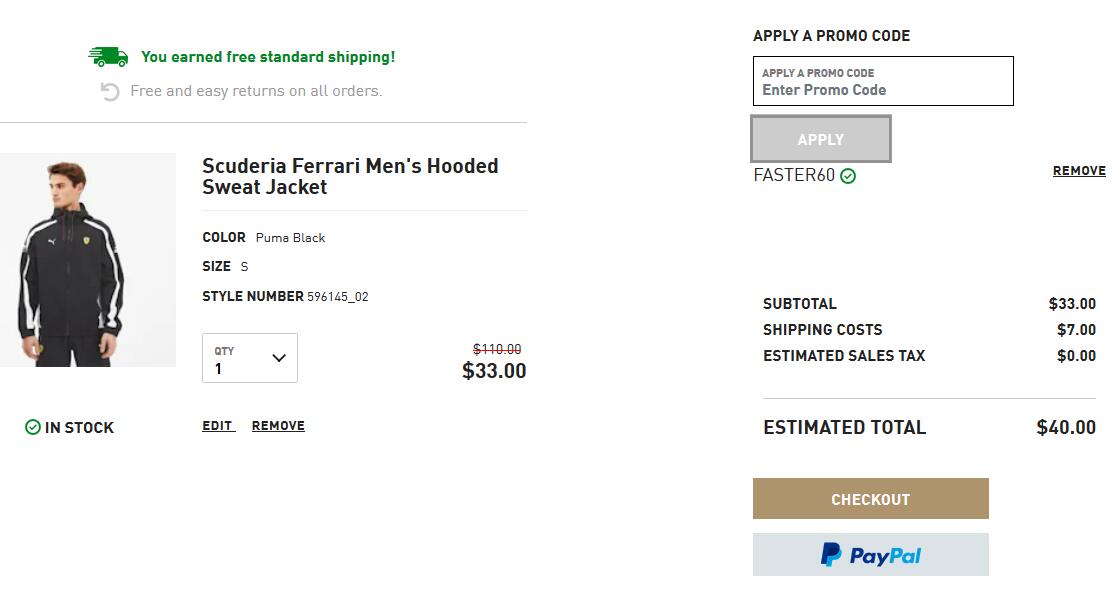This screenshot has height=599, width=1115.
Task: Click the green delivery truck icon
Action: (108, 57)
